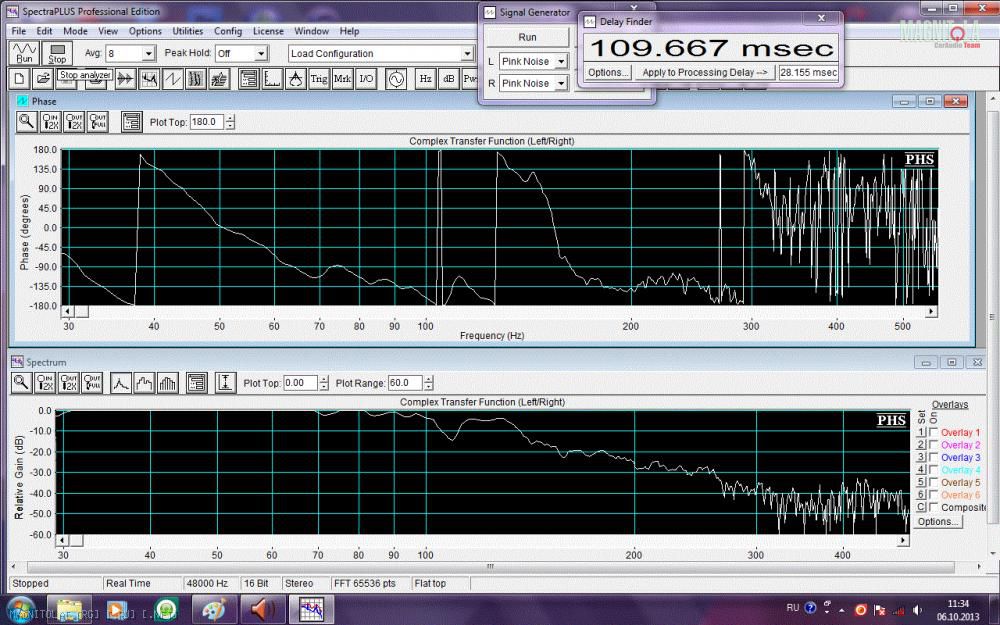Switch Spectrum to bar graph plot style
The width and height of the screenshot is (1000, 625).
[168, 383]
